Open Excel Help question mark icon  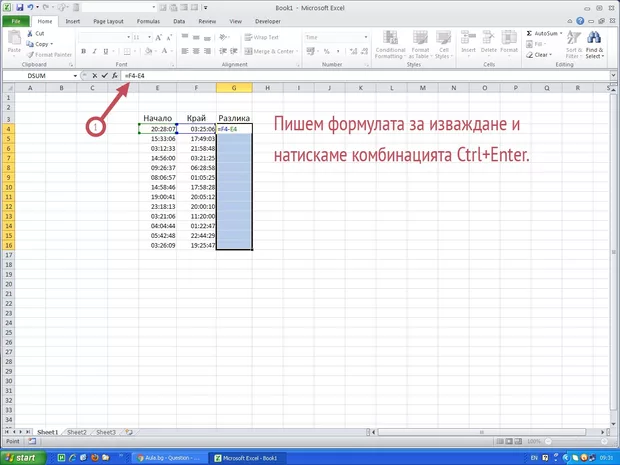[x=580, y=20]
